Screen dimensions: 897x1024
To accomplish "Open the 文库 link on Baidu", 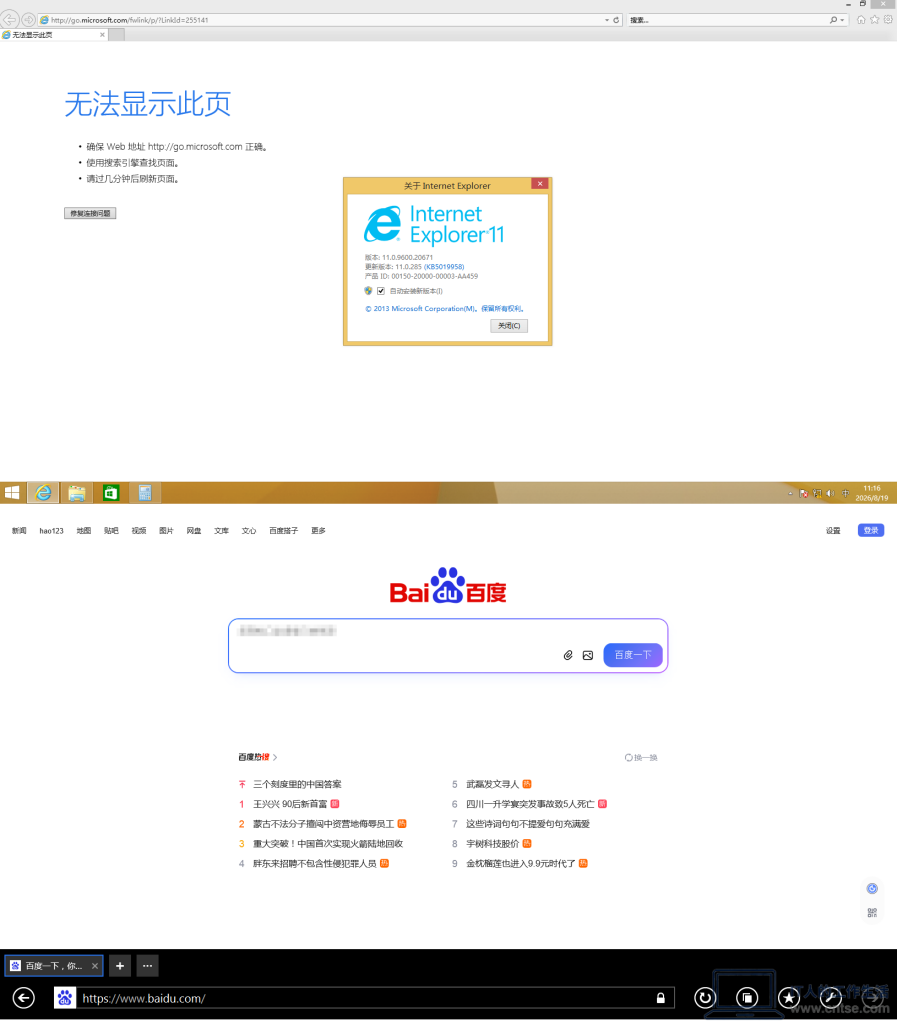I will 221,531.
